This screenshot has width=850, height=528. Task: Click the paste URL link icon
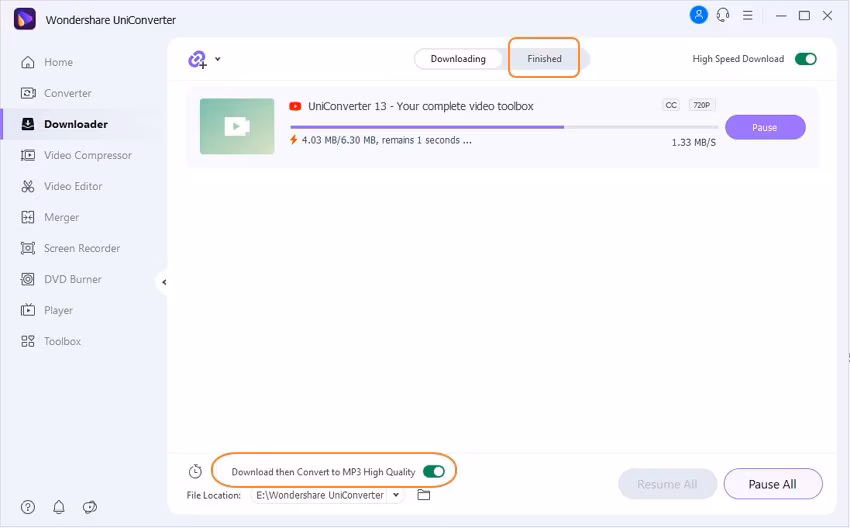pyautogui.click(x=198, y=59)
